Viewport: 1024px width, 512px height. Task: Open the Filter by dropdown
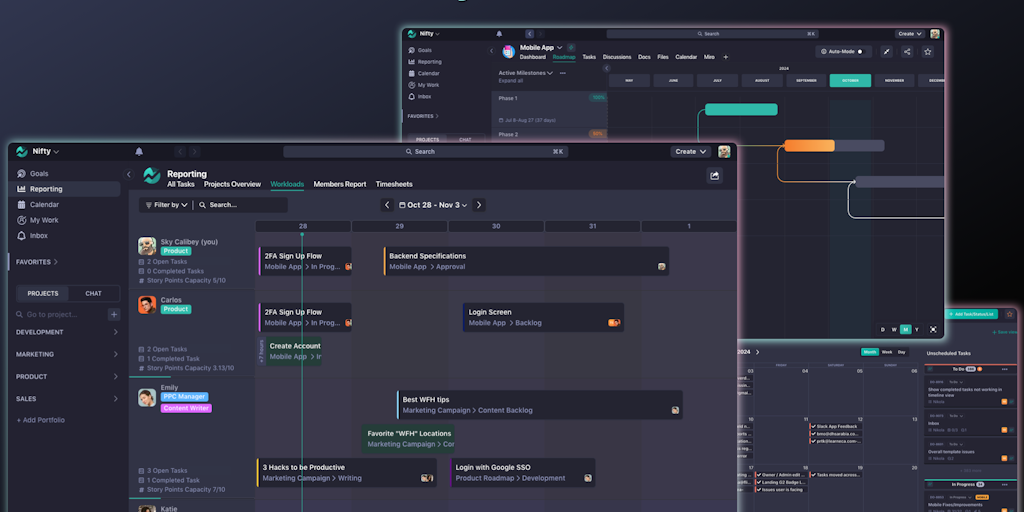pos(166,205)
